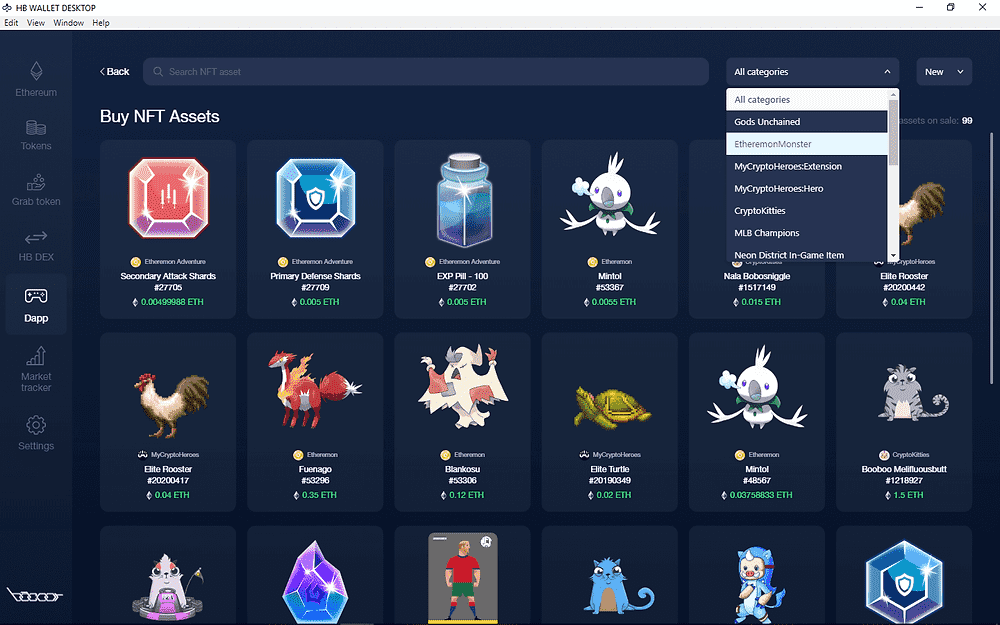Click the Nala Bobosniggle card title

pyautogui.click(x=757, y=276)
